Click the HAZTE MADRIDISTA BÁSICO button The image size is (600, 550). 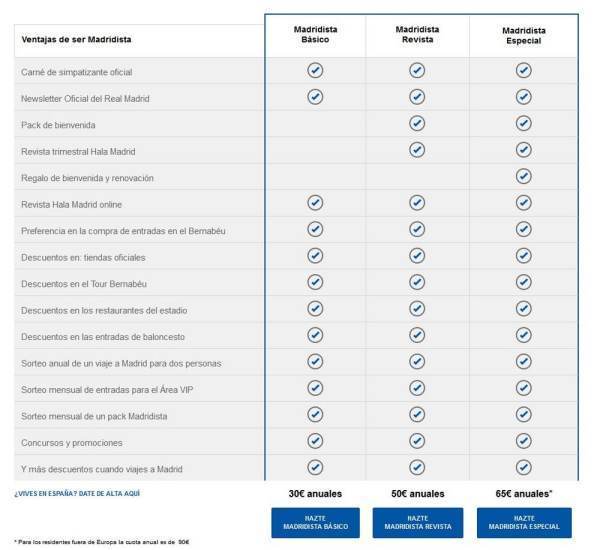click(315, 523)
